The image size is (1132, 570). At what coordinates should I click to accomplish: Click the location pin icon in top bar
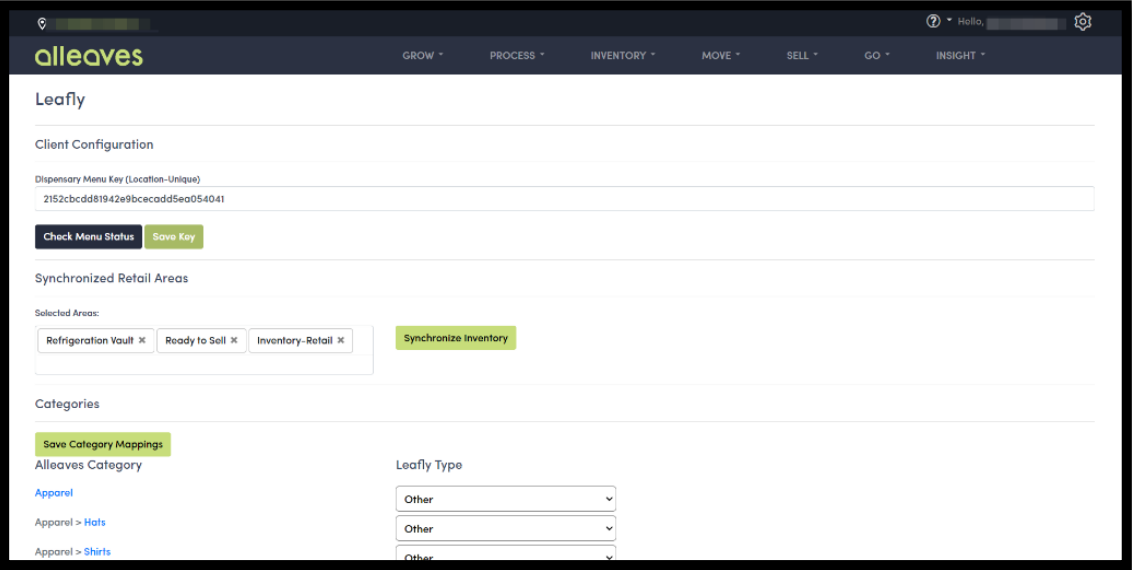pos(42,24)
